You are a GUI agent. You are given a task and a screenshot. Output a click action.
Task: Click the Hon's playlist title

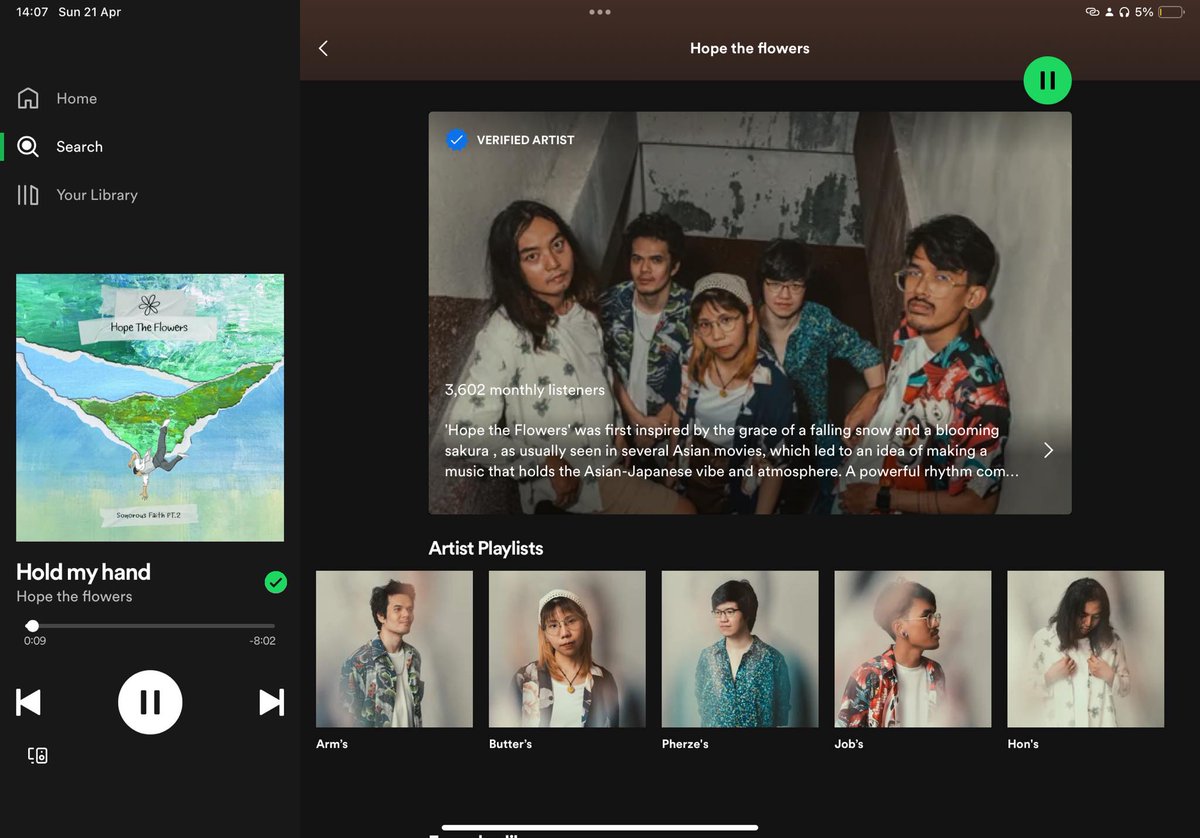click(x=1023, y=744)
